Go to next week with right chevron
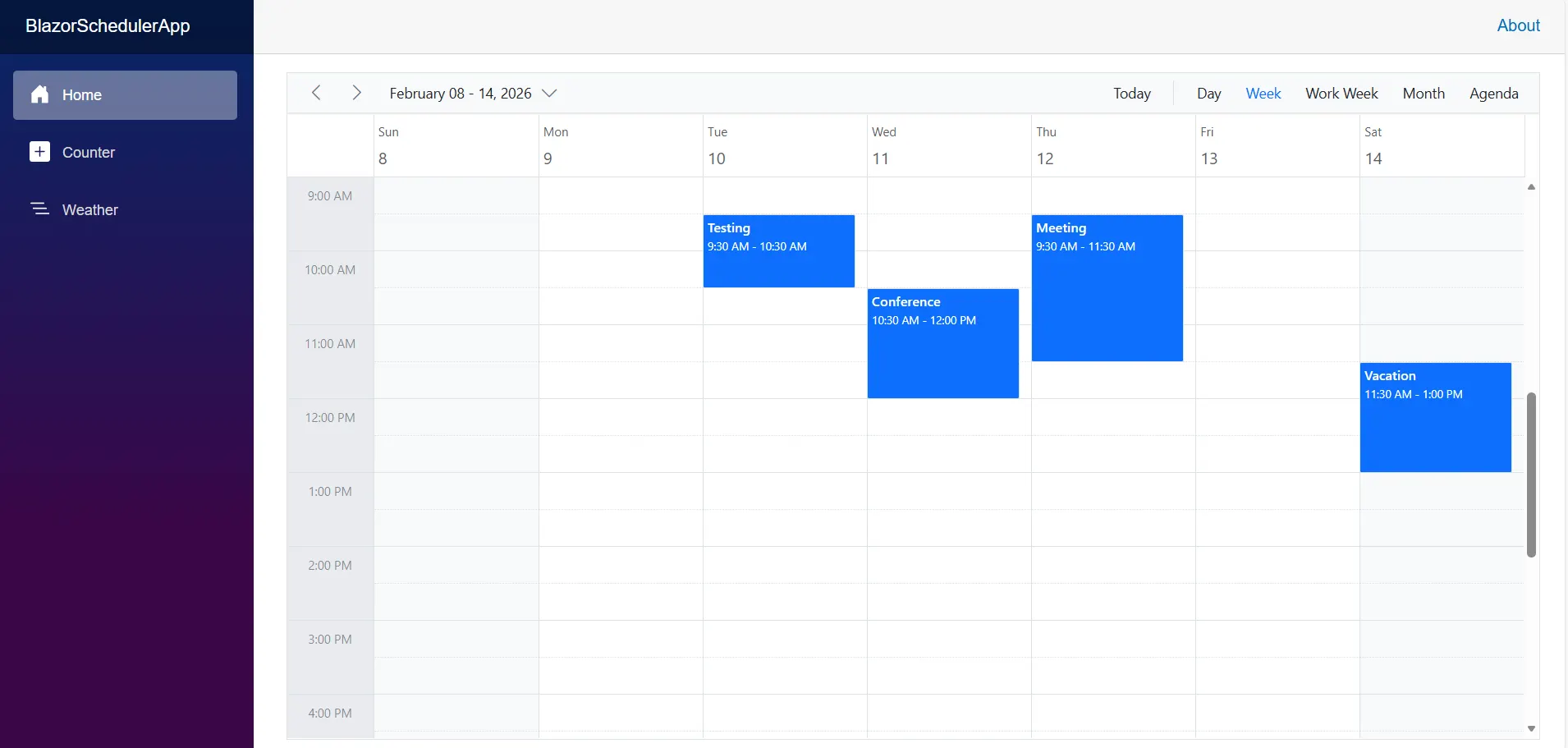 click(x=356, y=93)
